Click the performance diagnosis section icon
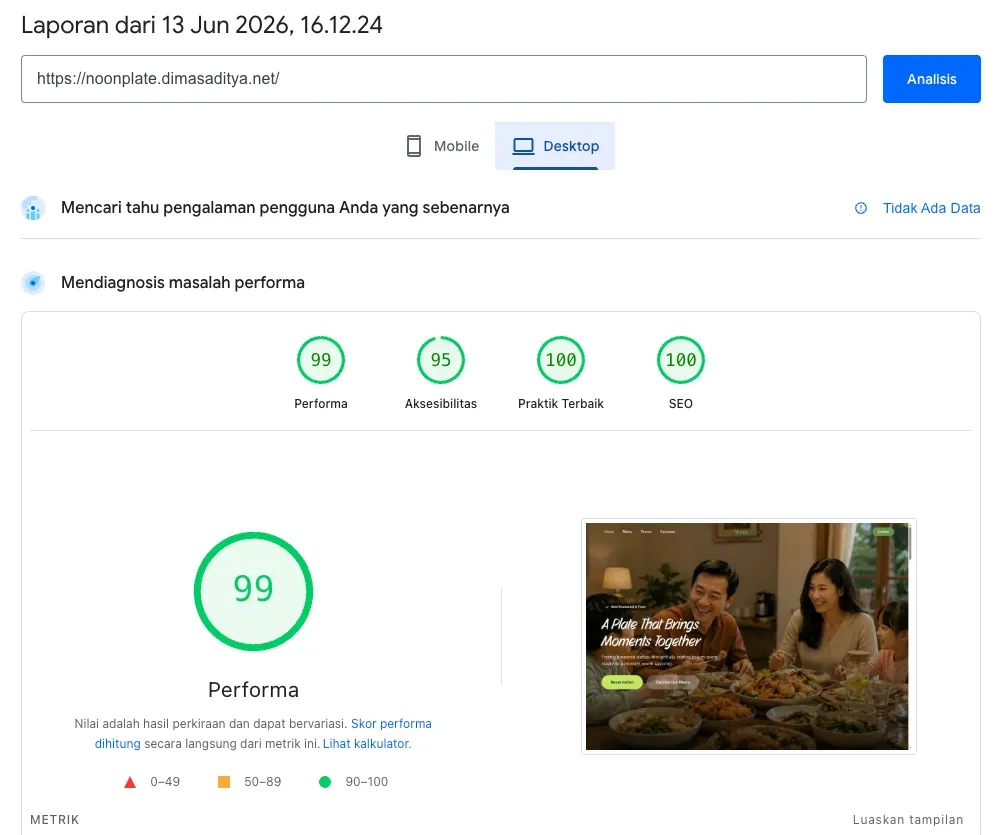This screenshot has width=997, height=835. tap(33, 282)
